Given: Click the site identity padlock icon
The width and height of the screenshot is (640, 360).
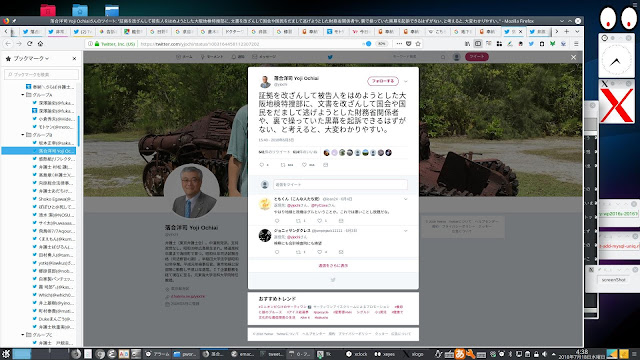Looking at the screenshot, I should point(97,44).
